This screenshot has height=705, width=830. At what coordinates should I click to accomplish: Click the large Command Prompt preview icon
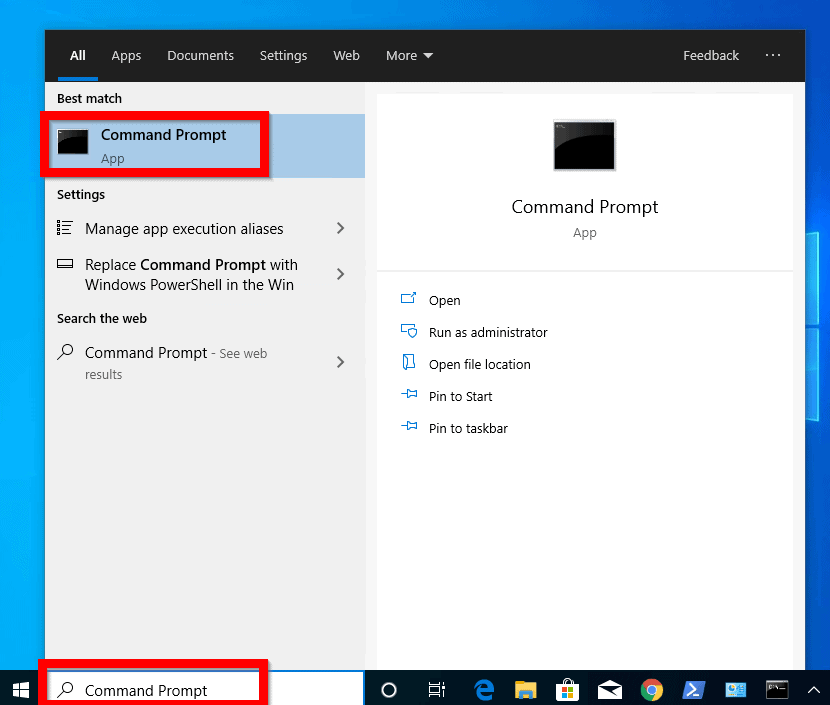tap(584, 146)
